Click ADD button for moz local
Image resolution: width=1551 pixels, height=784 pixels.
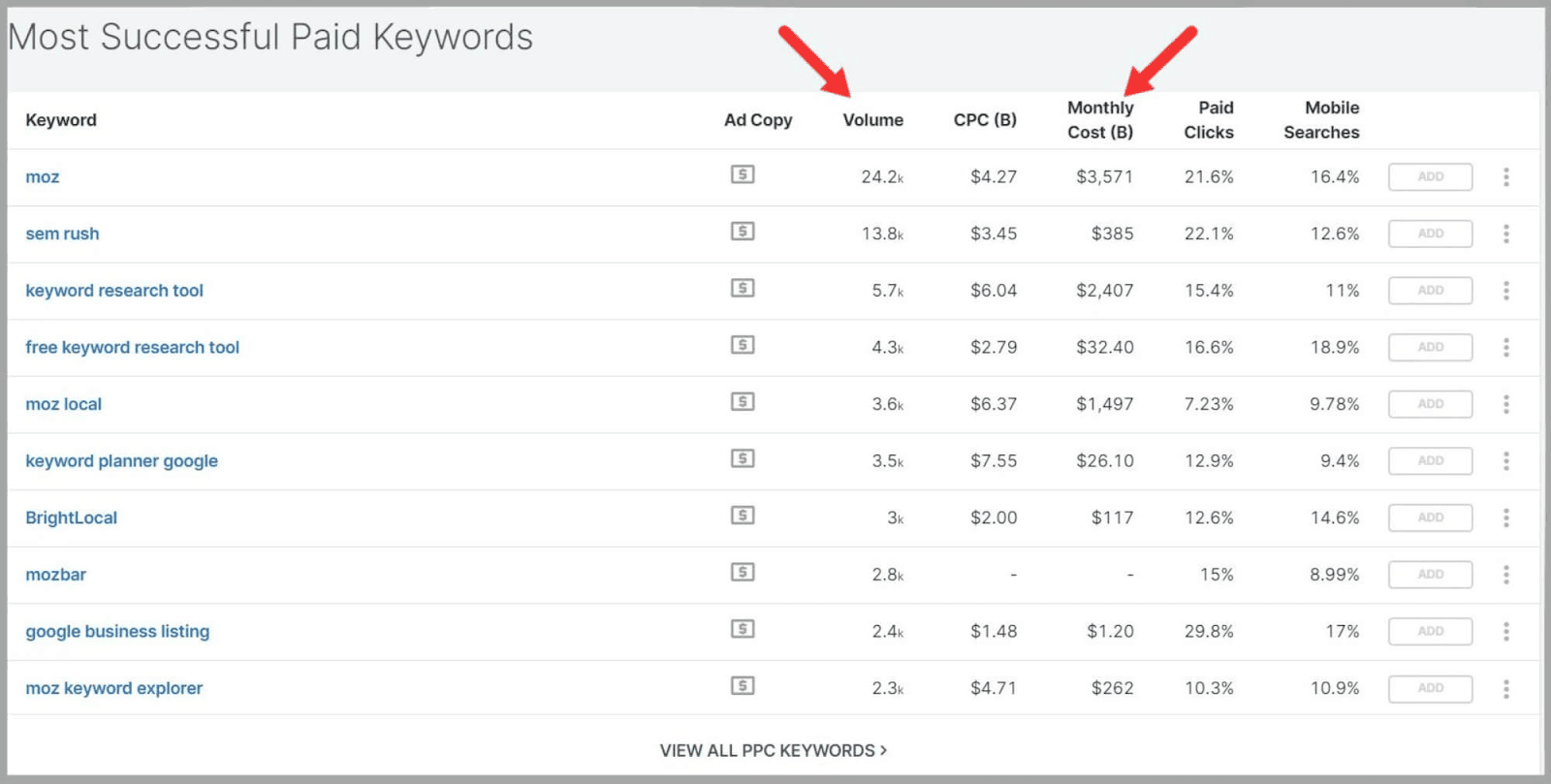pyautogui.click(x=1431, y=404)
